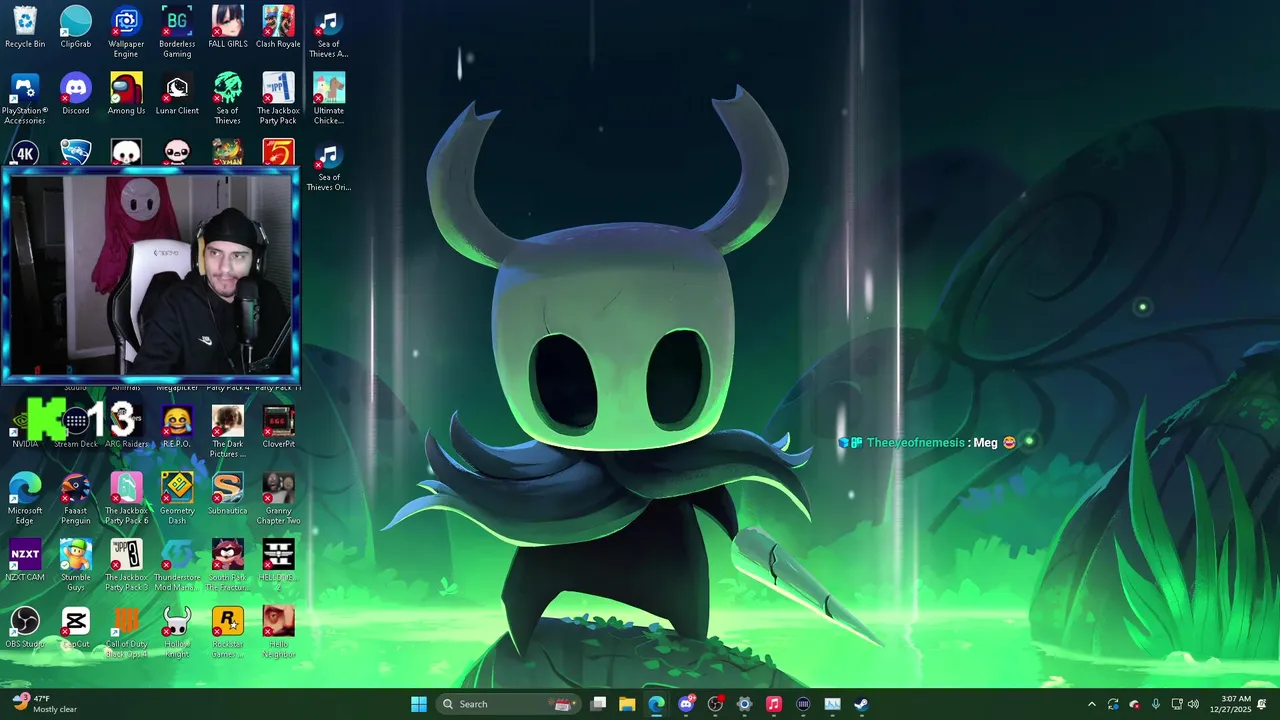
Task: Select the Rayman desktop icon
Action: click(228, 153)
